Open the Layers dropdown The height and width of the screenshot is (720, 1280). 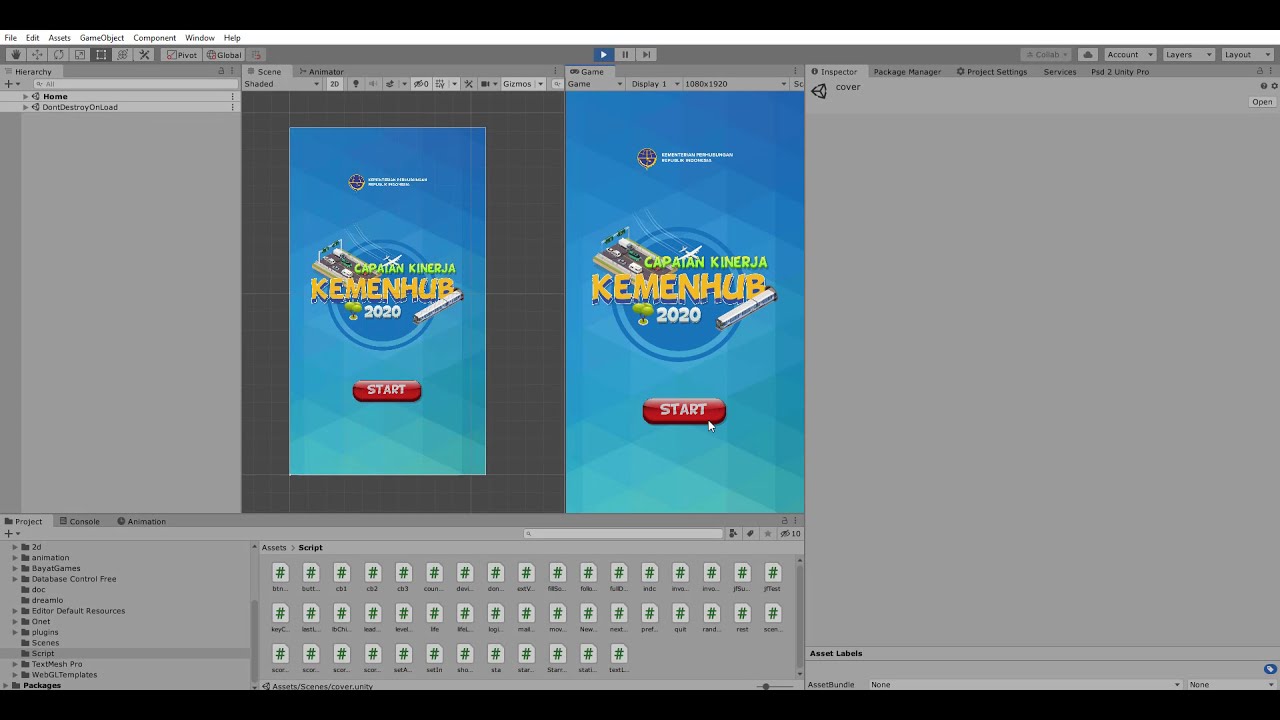[1188, 55]
